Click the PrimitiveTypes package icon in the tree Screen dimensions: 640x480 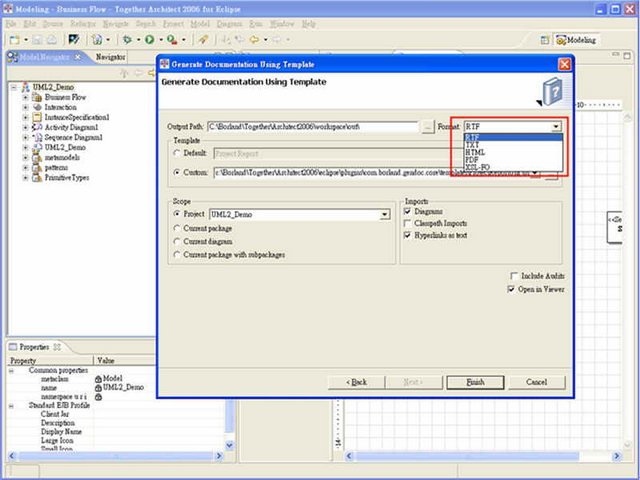click(37, 178)
